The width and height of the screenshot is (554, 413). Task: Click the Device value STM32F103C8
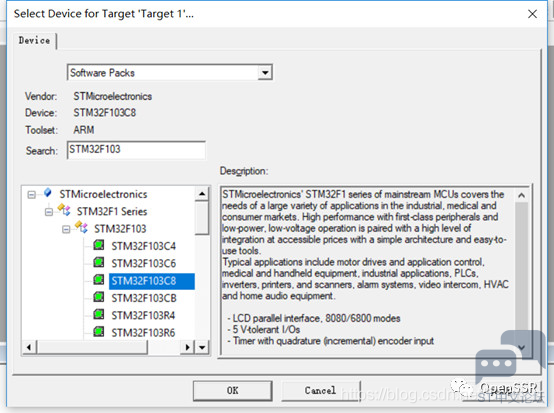point(105,113)
